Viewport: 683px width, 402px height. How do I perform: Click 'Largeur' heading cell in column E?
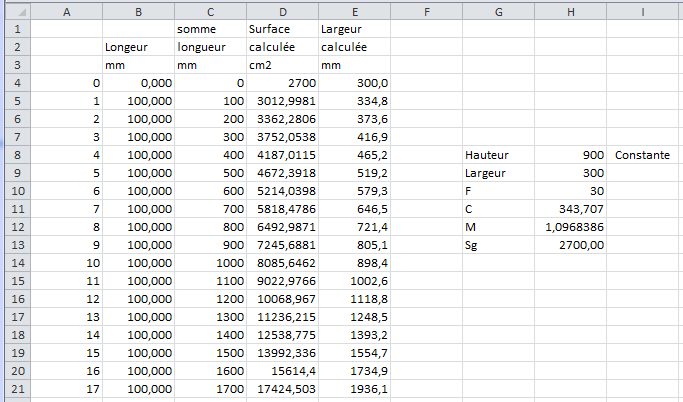click(x=355, y=29)
